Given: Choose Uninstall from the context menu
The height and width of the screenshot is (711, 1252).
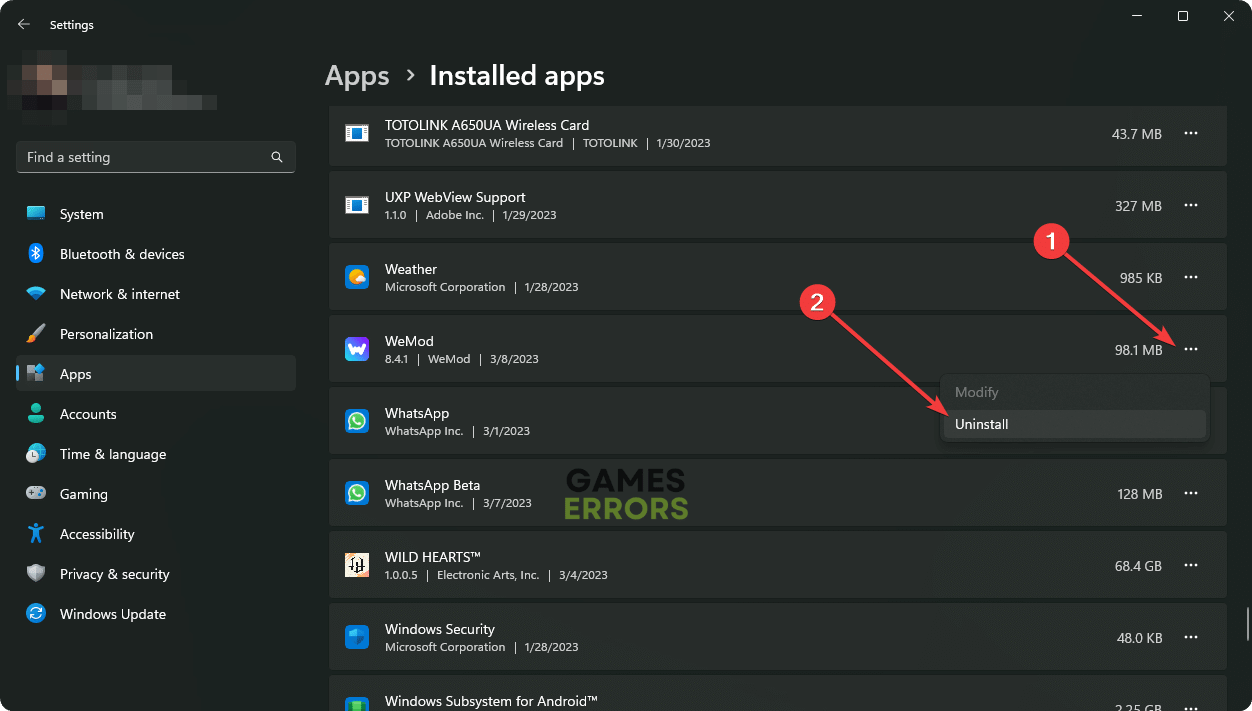Looking at the screenshot, I should [982, 424].
